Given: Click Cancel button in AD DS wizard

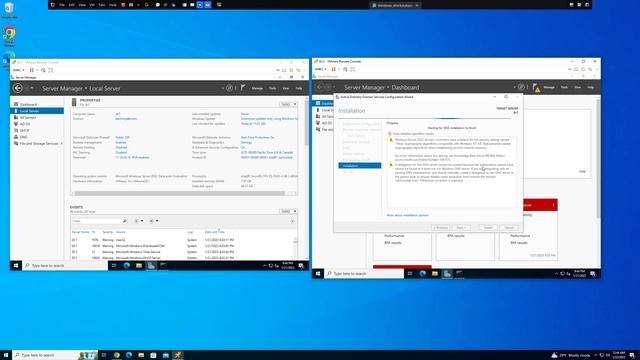Looking at the screenshot, I should point(509,228).
